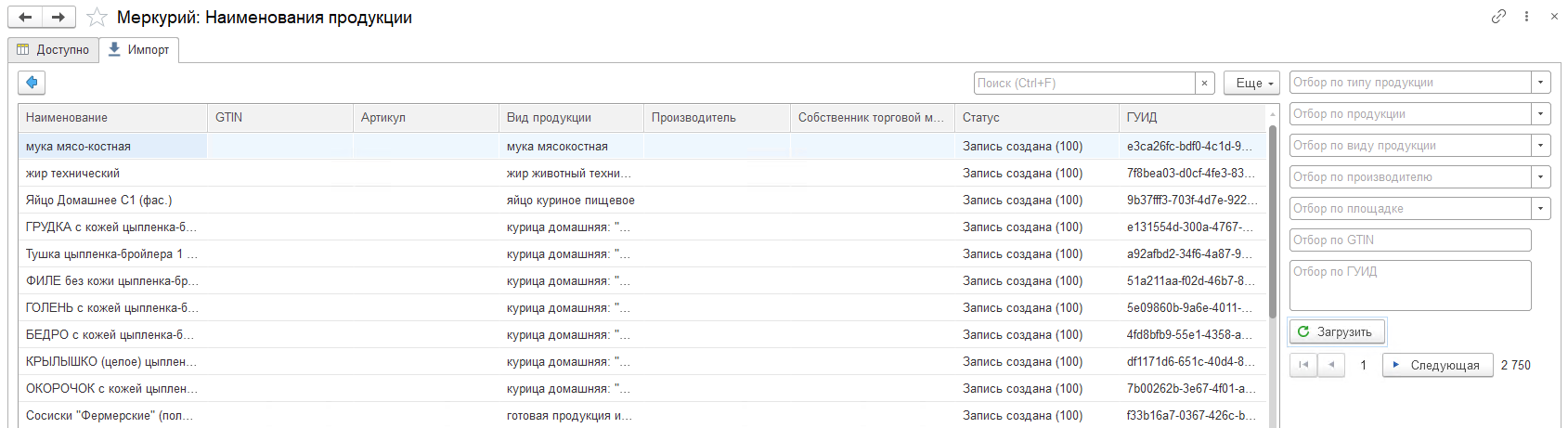Expand the product type filter dropdown
Screen dimensions: 1568x428
pyautogui.click(x=1541, y=83)
